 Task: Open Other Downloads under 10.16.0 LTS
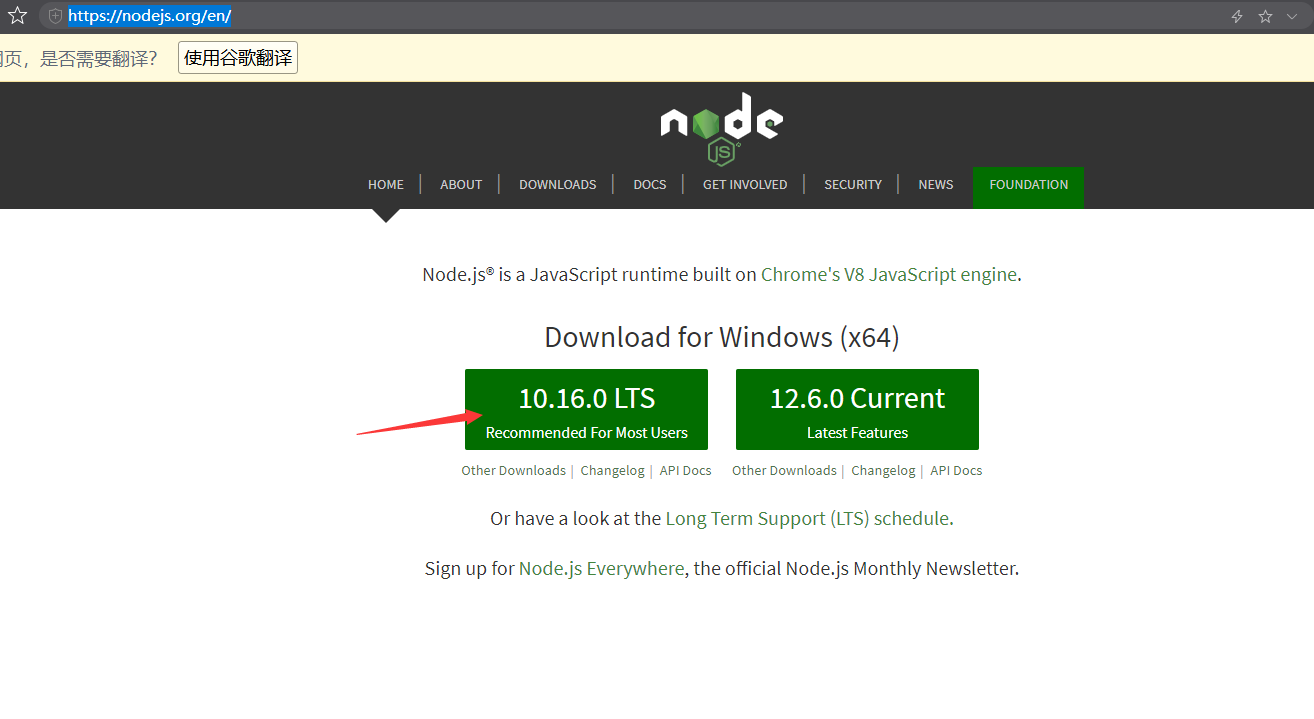point(513,470)
